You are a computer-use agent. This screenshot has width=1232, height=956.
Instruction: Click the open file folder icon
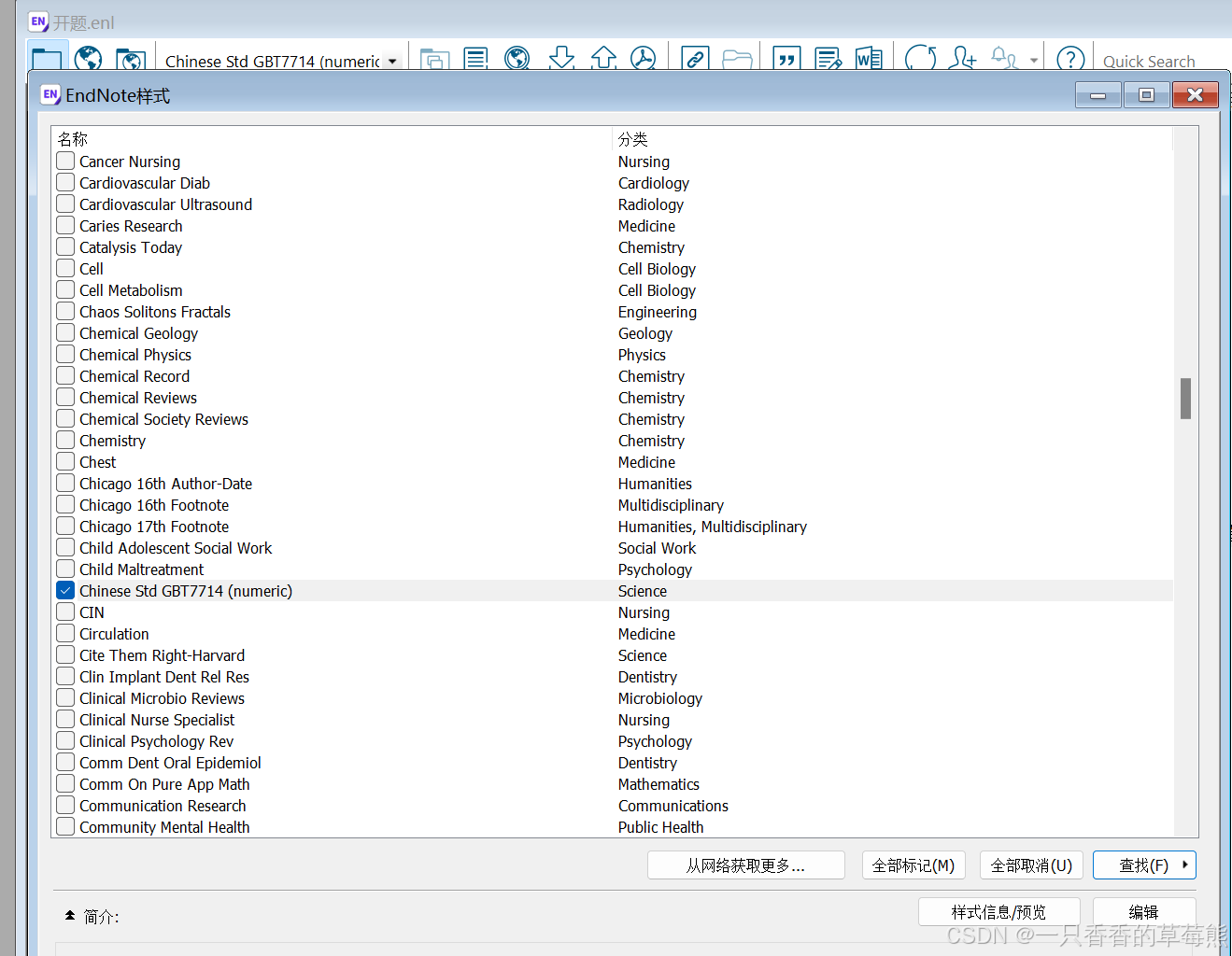click(737, 60)
